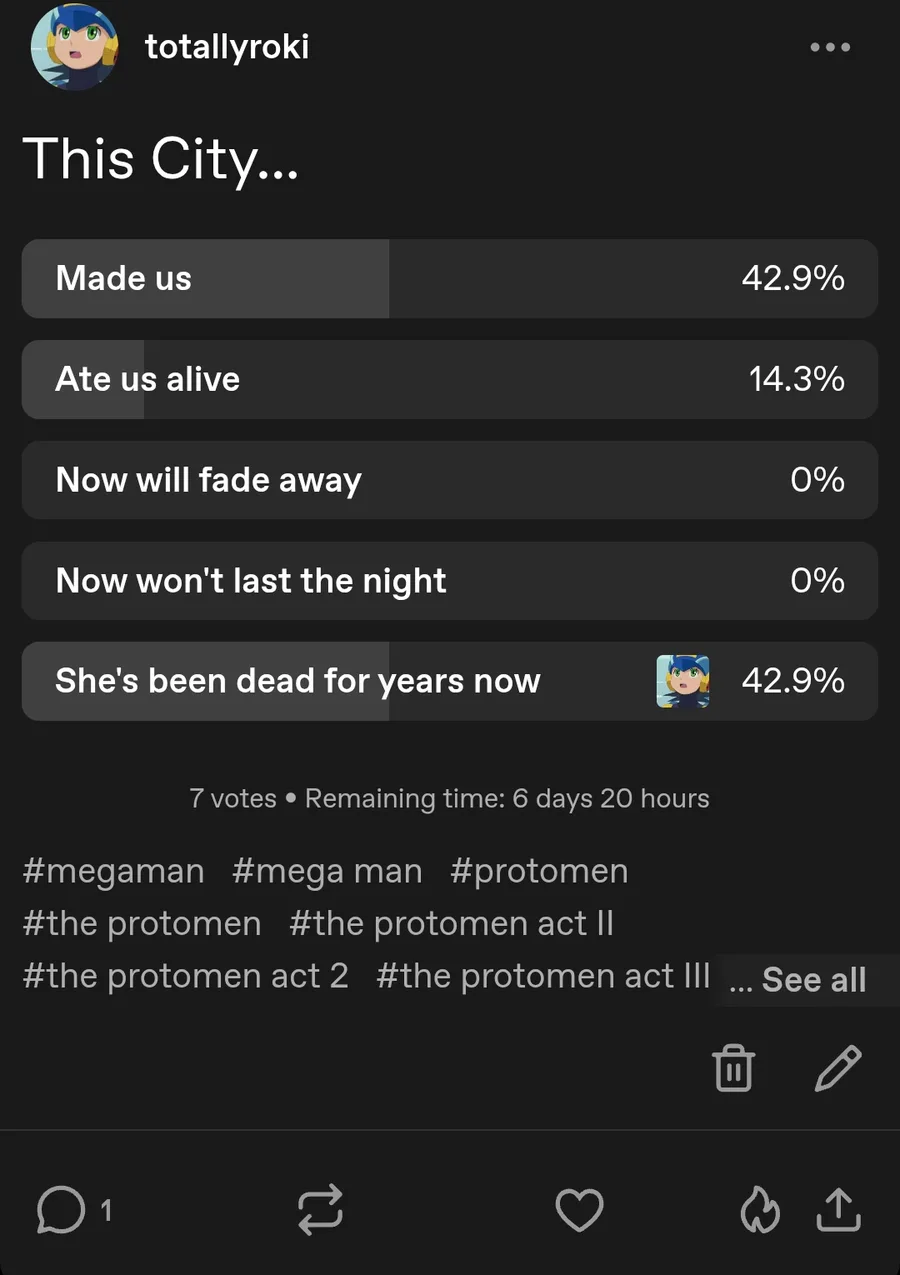Choose the "Ate us alive" poll option
Viewport: 900px width, 1275px height.
tap(449, 379)
